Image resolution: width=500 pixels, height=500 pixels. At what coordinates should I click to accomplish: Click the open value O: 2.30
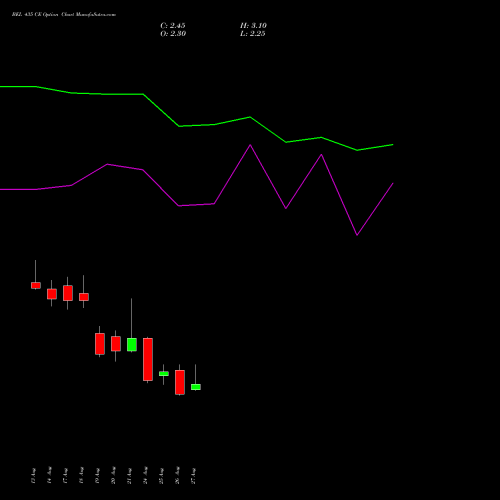tap(173, 34)
